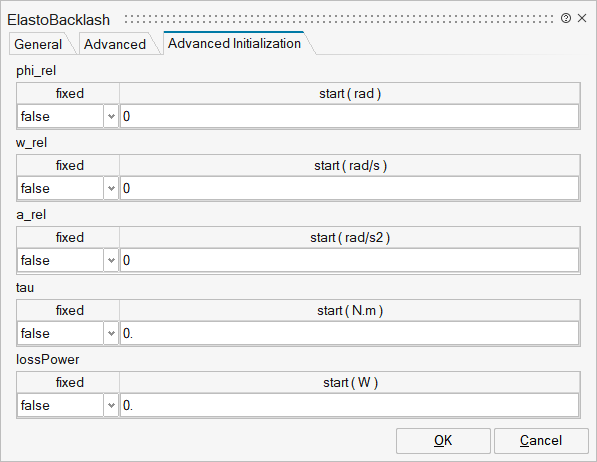The height and width of the screenshot is (462, 597).
Task: Click the tau start (N.m) column header
Action: 350,310
